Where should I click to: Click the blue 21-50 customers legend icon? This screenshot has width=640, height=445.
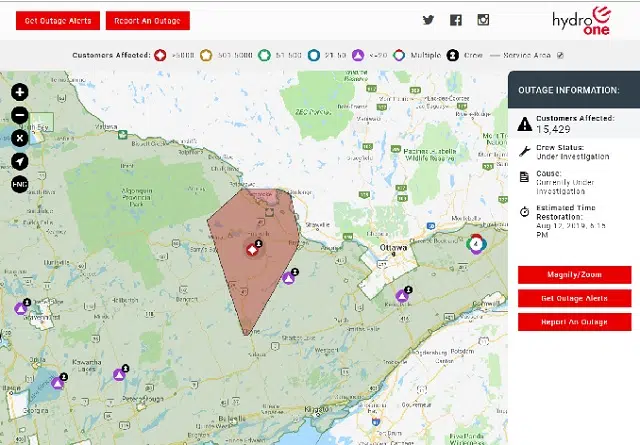[x=313, y=55]
